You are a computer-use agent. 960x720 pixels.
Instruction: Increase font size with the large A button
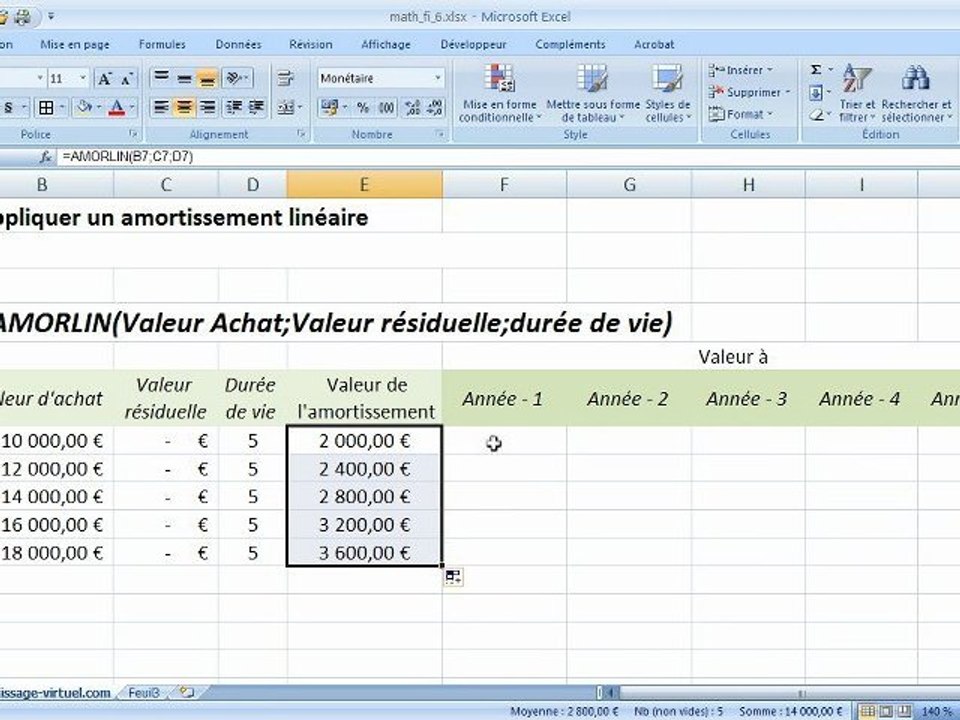tap(105, 78)
